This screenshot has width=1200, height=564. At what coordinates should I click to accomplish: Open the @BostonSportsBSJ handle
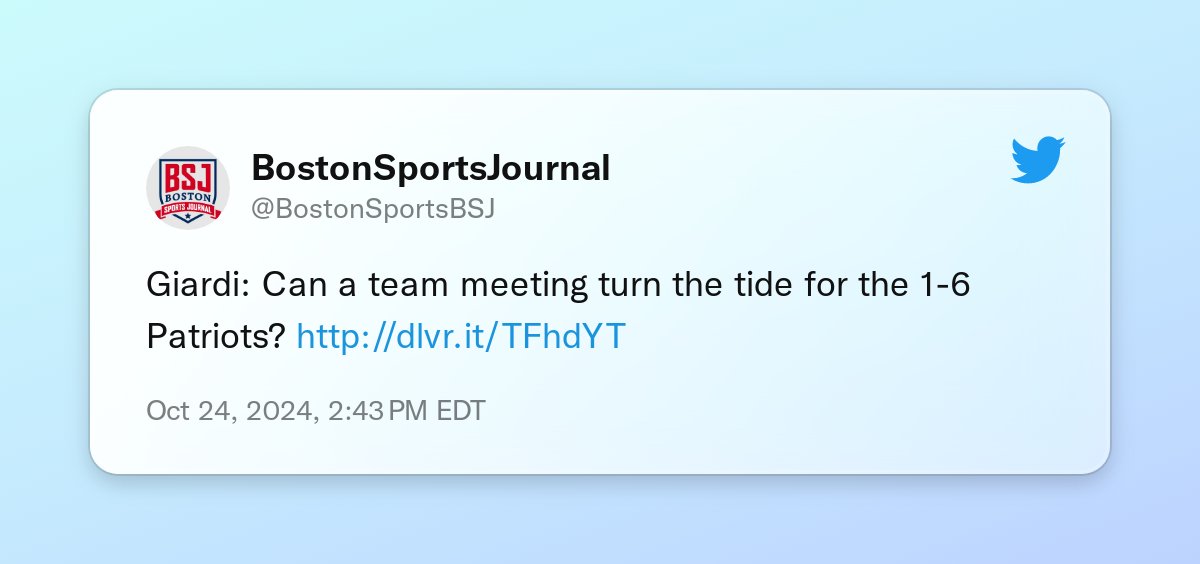coord(373,209)
